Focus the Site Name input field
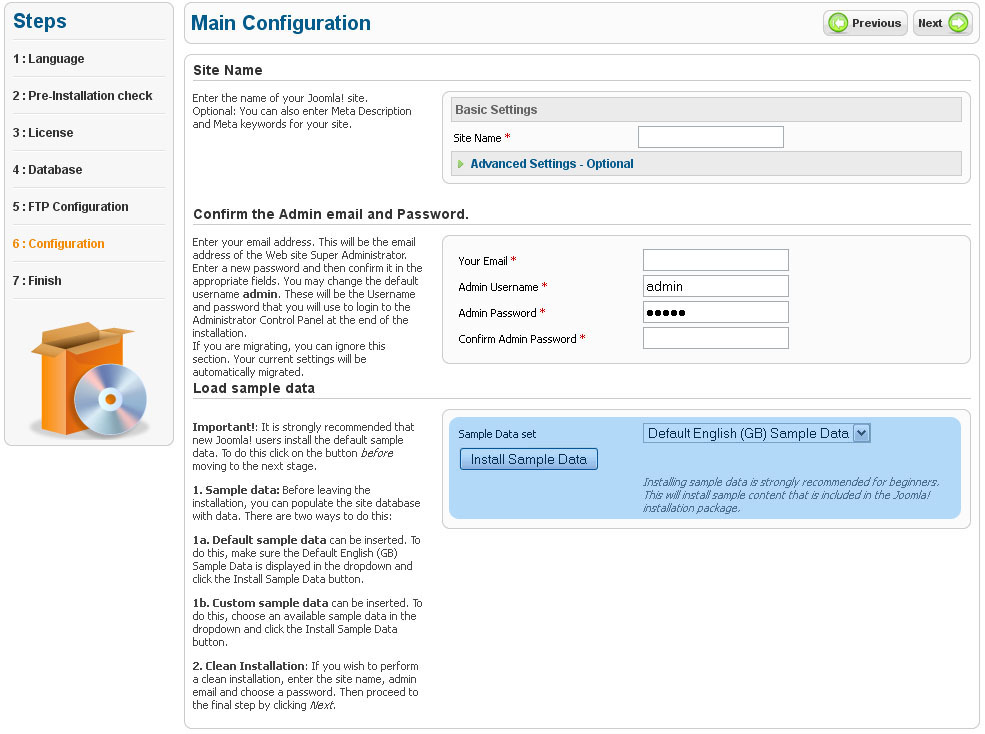The height and width of the screenshot is (734, 985). click(710, 137)
